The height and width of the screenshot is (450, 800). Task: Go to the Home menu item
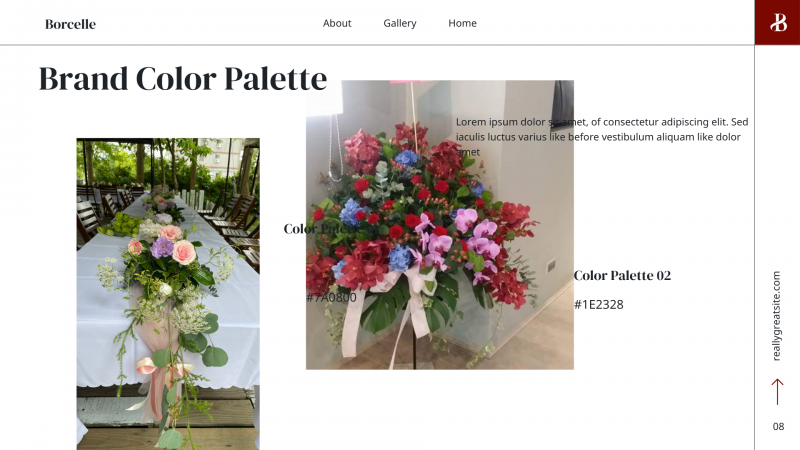(462, 23)
